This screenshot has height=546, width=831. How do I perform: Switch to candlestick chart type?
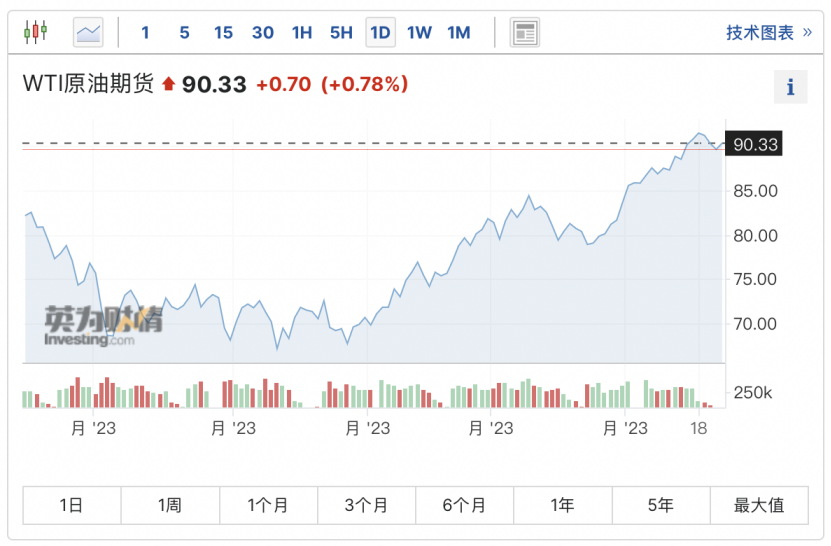35,32
